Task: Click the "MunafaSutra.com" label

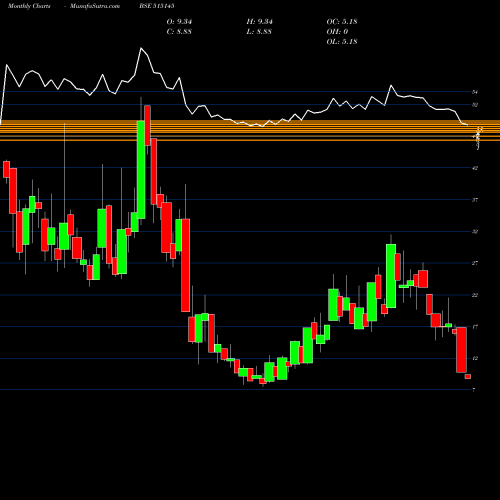Action: pos(95,6)
